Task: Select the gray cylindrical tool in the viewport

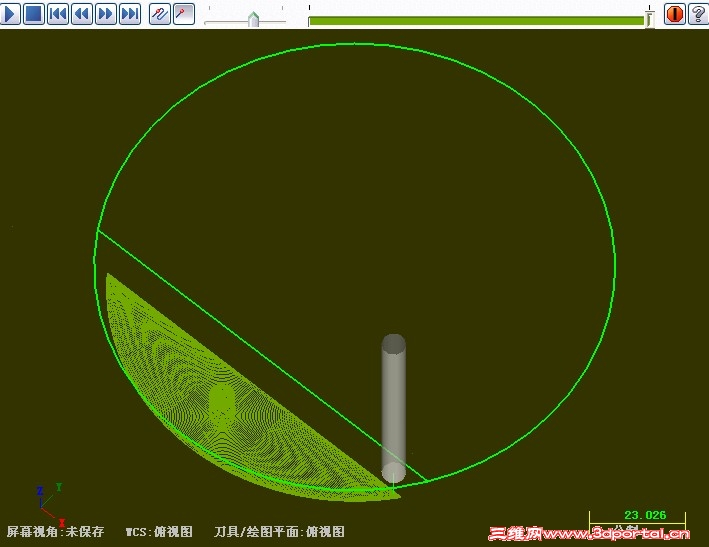Action: (393, 409)
